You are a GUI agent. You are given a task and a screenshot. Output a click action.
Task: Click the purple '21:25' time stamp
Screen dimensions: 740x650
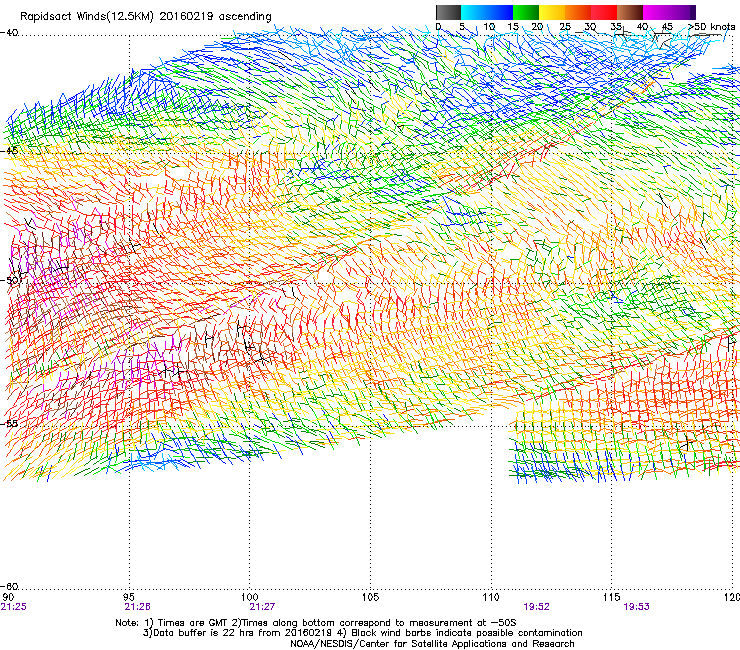point(14,607)
